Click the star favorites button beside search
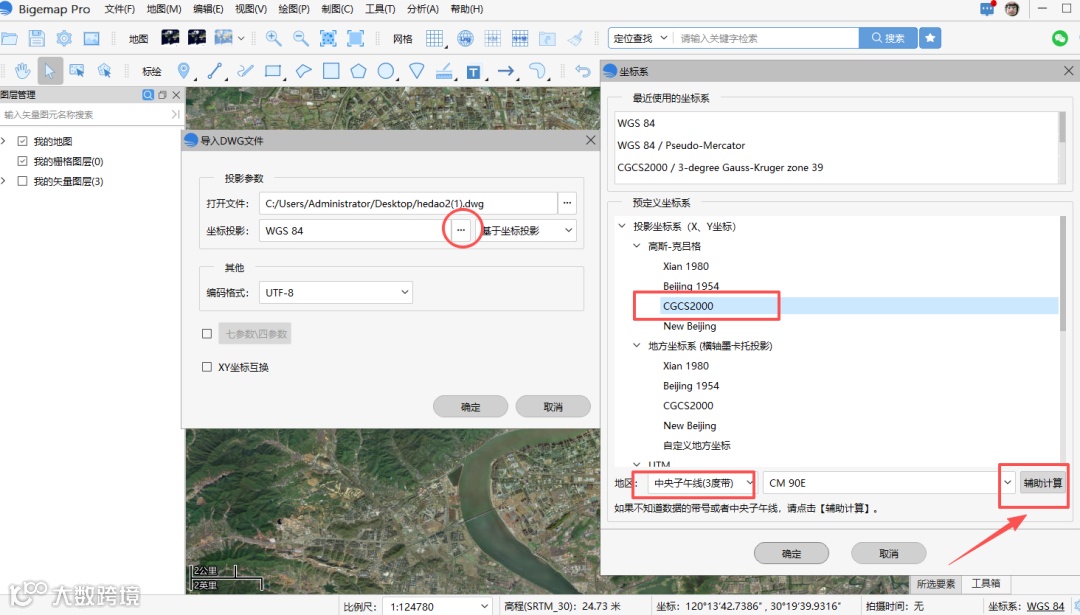 click(x=930, y=38)
